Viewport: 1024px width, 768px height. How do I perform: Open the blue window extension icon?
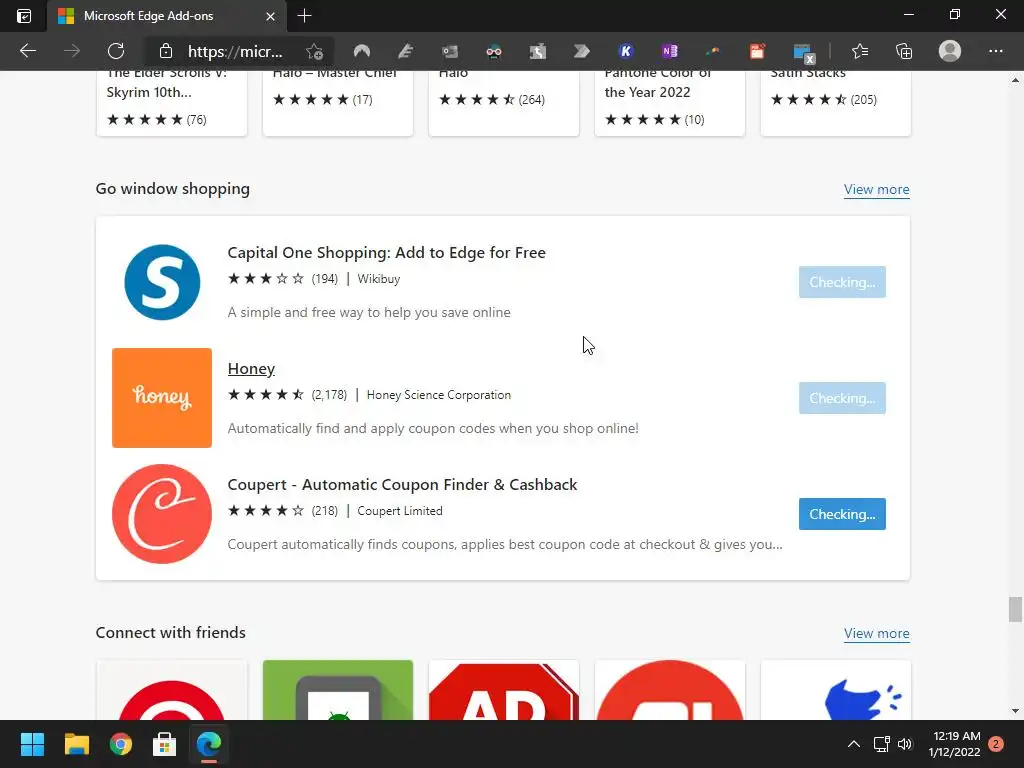(x=803, y=52)
